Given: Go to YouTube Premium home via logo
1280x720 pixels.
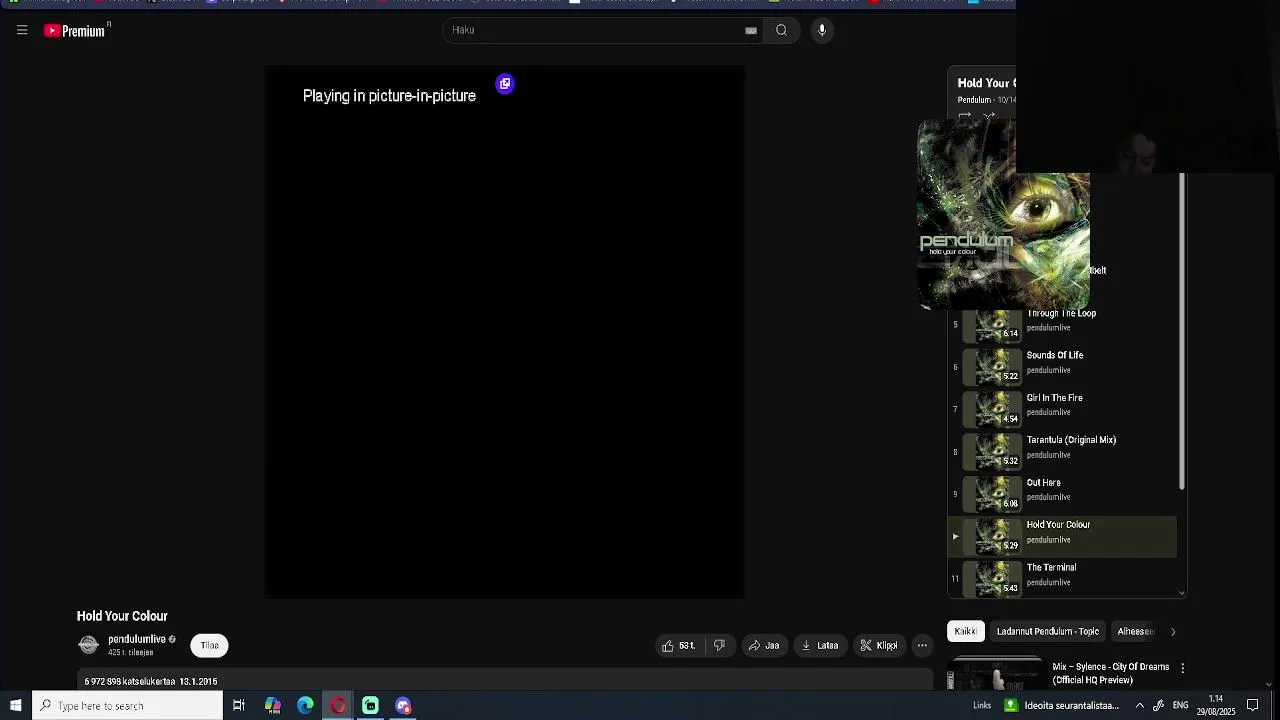Looking at the screenshot, I should pyautogui.click(x=76, y=31).
